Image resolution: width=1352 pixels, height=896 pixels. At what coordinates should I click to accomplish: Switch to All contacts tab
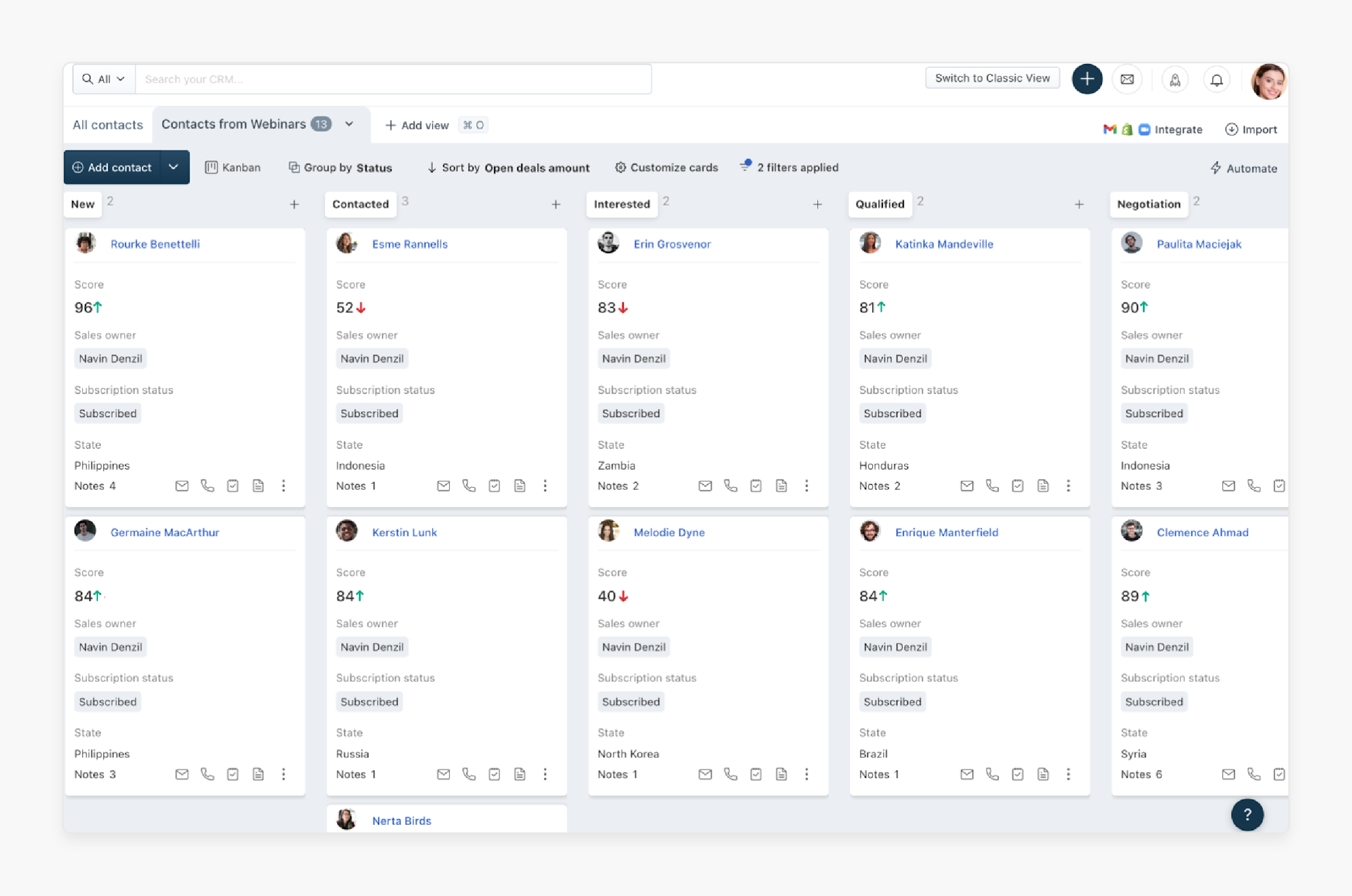[x=108, y=125]
